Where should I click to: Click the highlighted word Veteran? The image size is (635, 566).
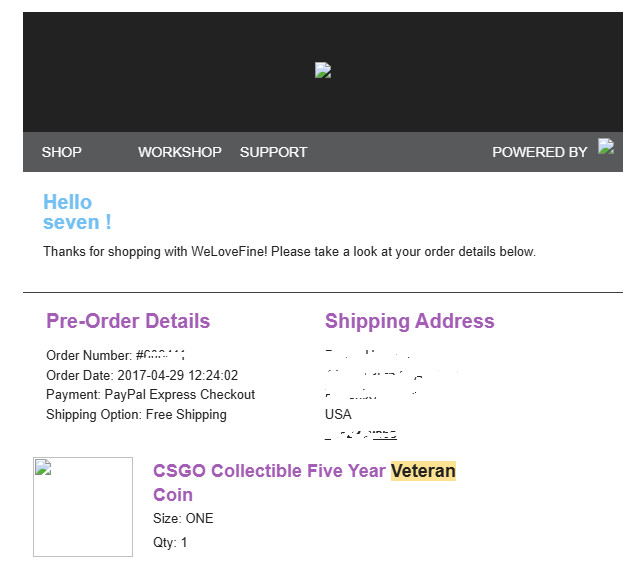coord(423,471)
